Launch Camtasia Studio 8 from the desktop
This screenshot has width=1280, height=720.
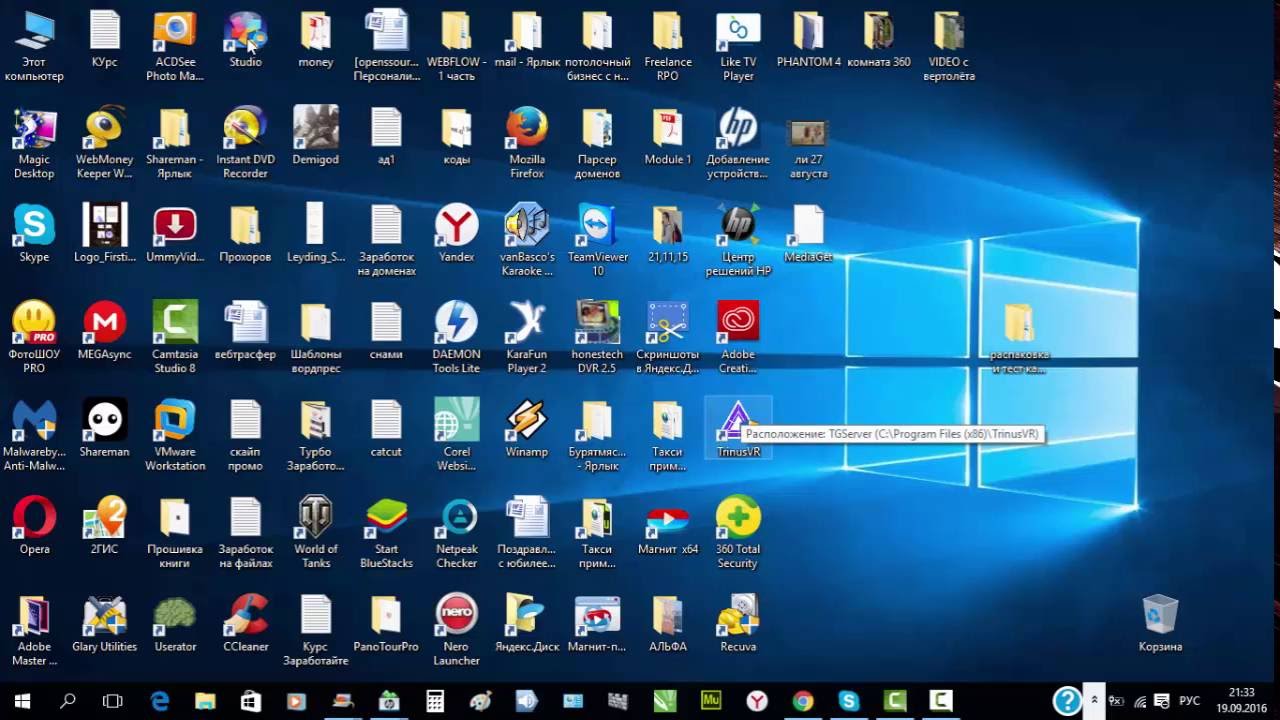[x=175, y=338]
